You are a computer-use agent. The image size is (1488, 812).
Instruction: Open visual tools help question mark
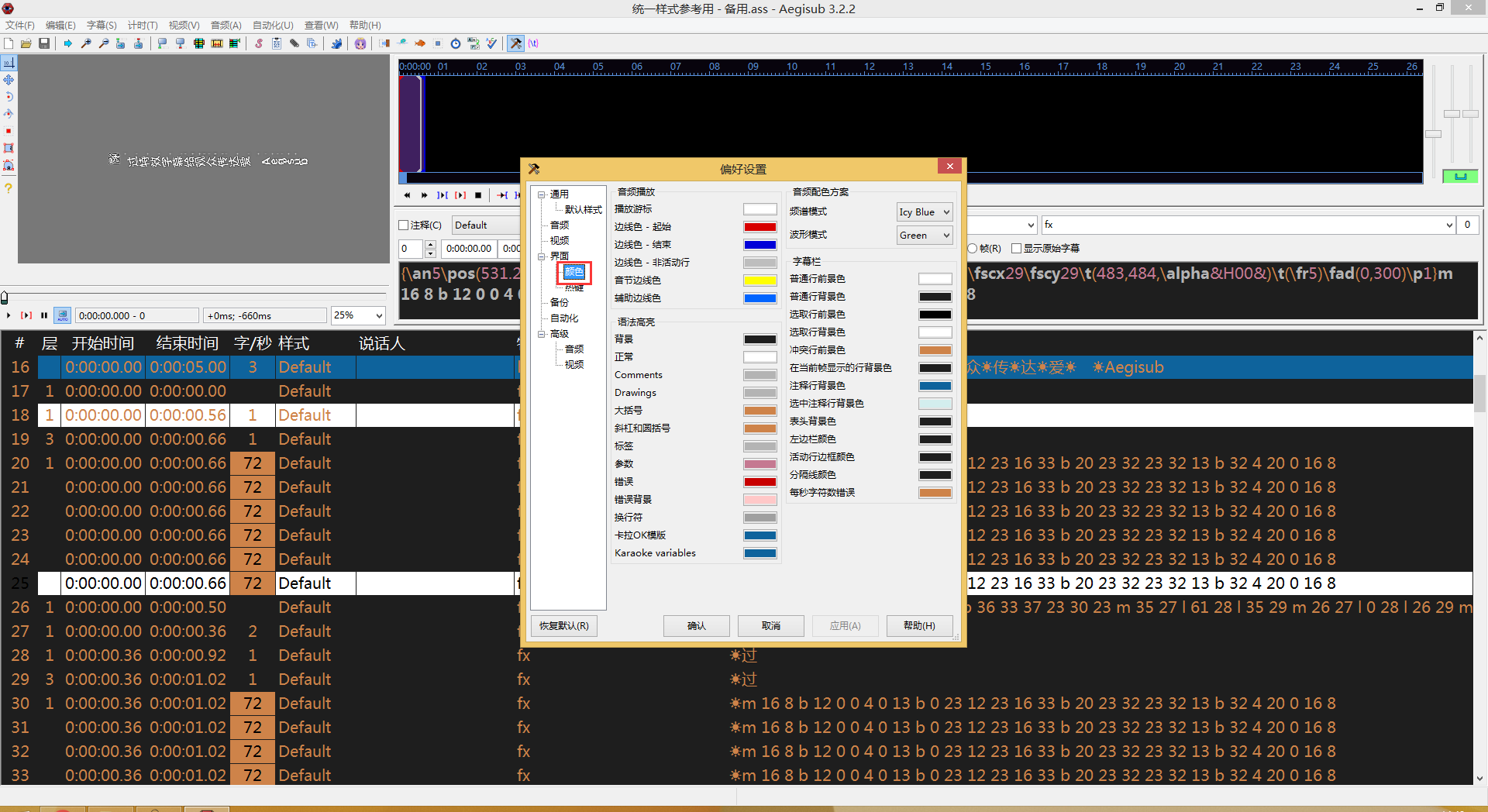click(x=9, y=188)
